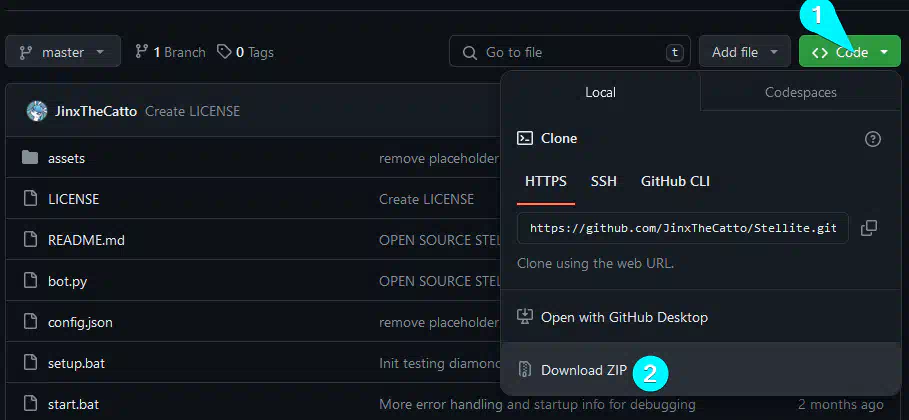Select the GitHub CLI clone option

point(675,181)
